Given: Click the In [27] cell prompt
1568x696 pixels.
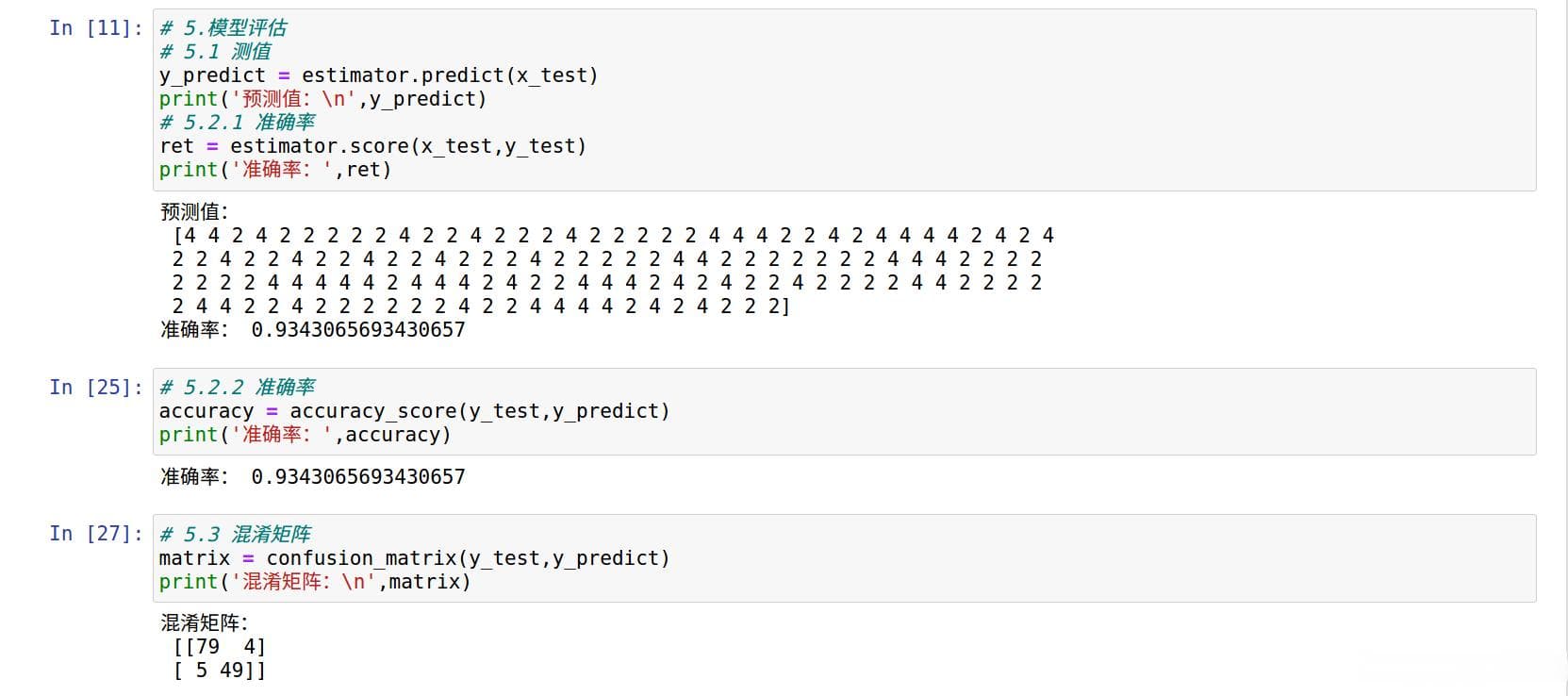Looking at the screenshot, I should point(96,534).
